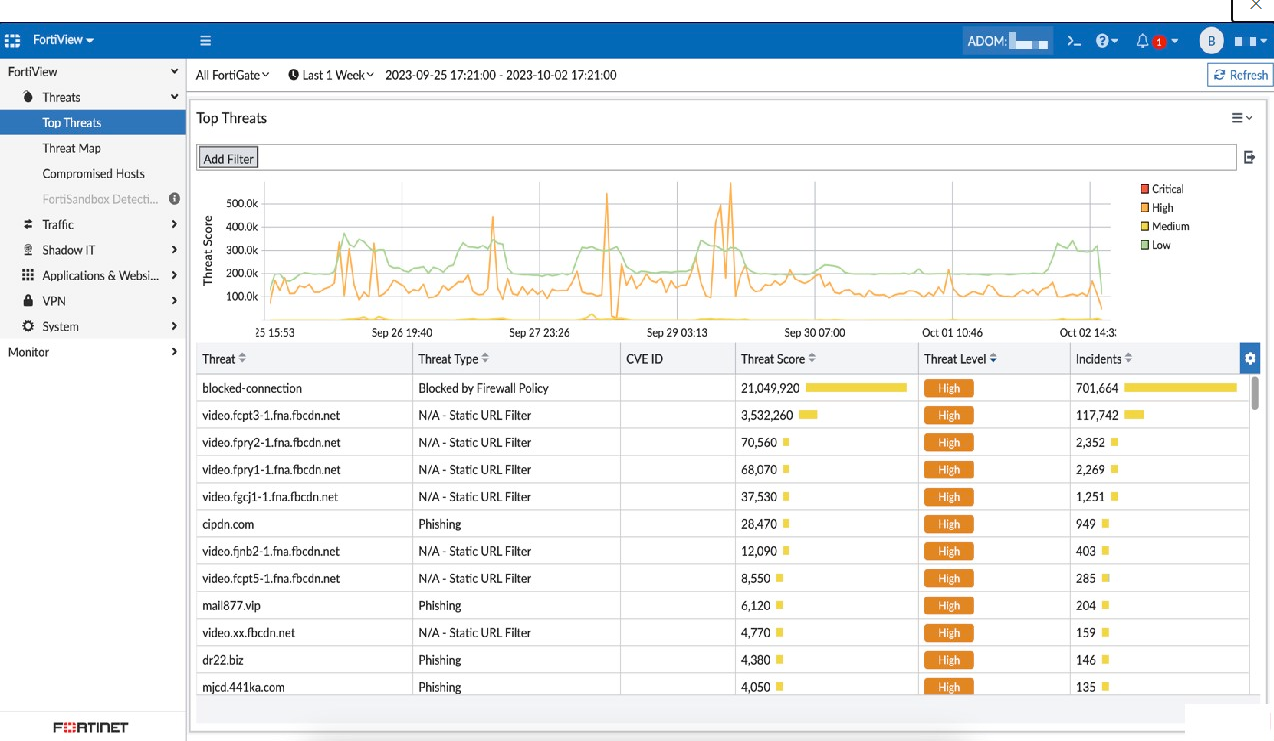The image size is (1274, 741).
Task: Open the cipdn.com threat entry
Action: coord(228,524)
